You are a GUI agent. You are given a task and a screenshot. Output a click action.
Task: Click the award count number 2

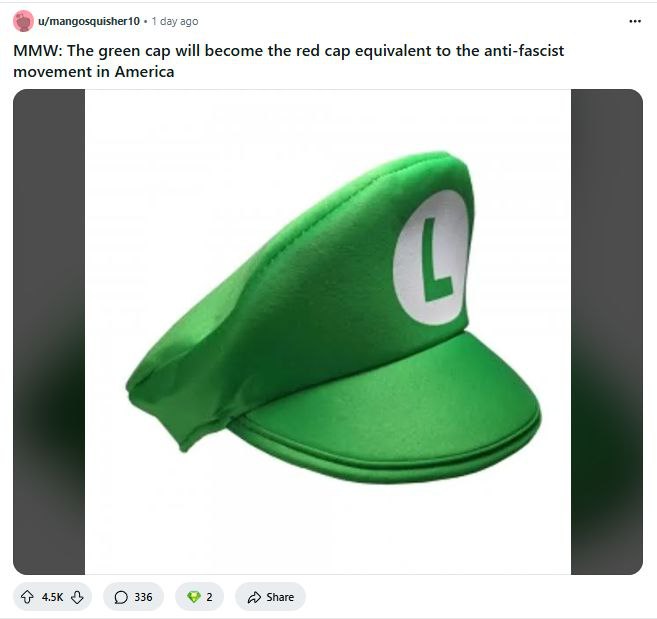coord(209,597)
